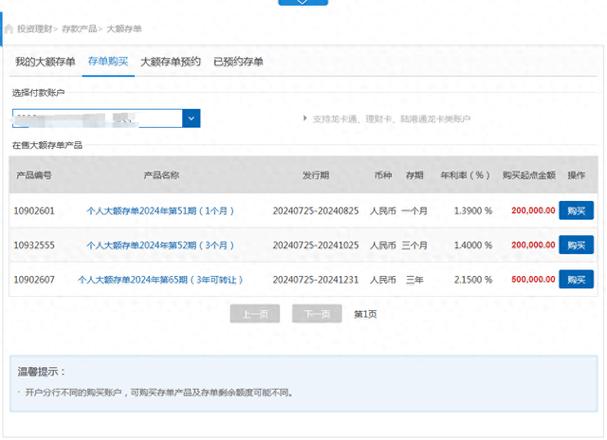Click the blue chevron button at top
Screen dimensions: 607x440
pos(303,2)
